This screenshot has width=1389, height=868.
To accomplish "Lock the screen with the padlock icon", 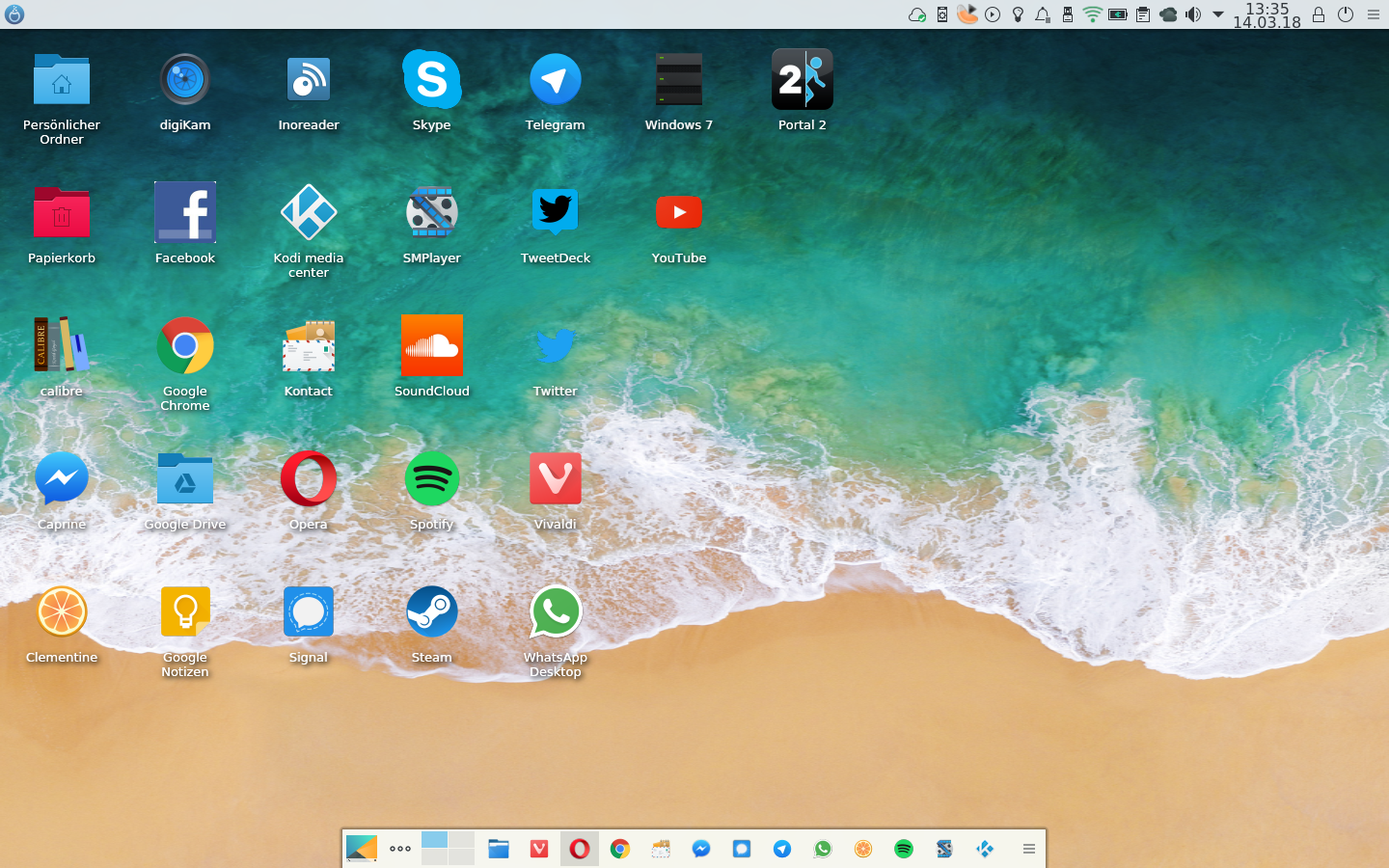I will point(1319,14).
